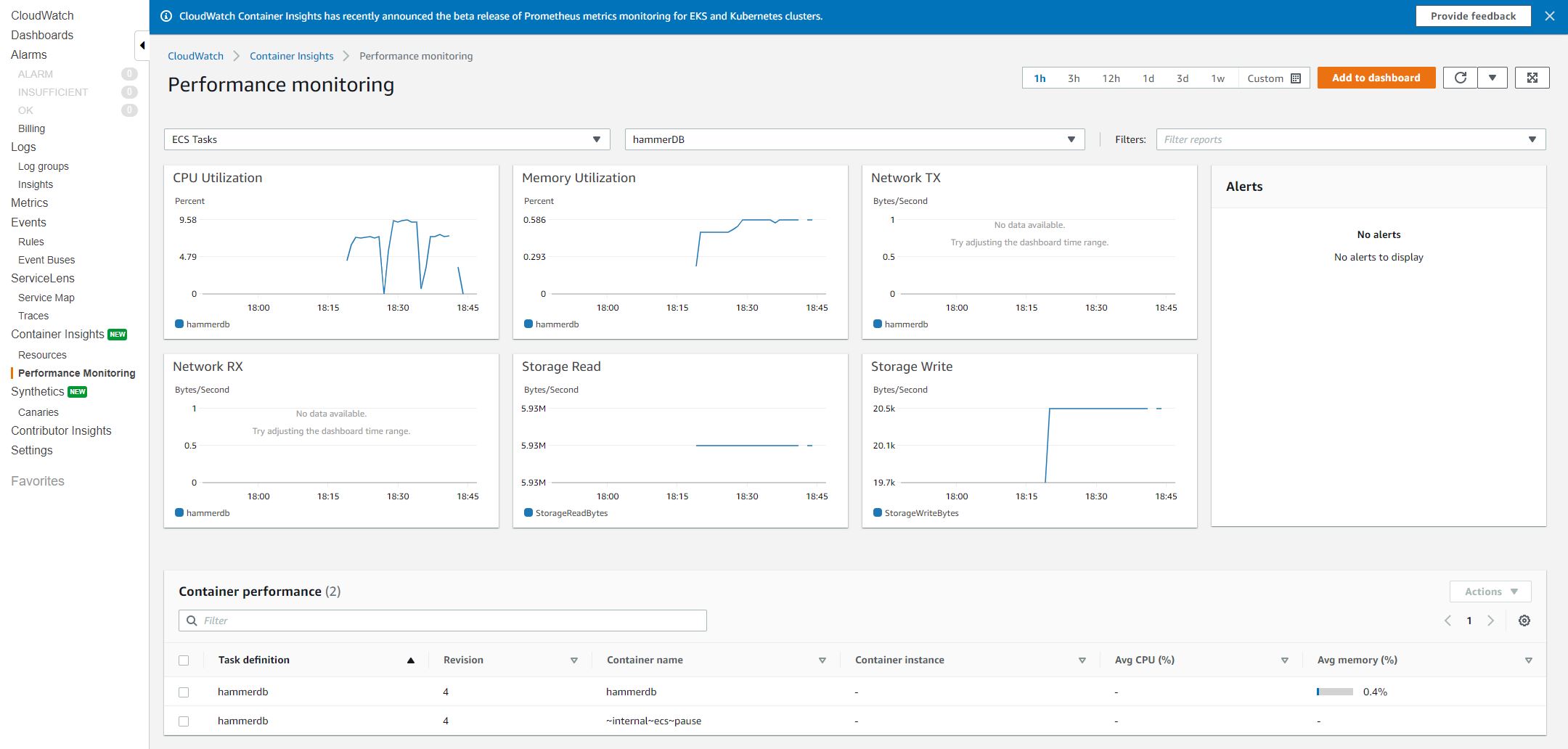Click hammerdb legend swatch in CPU Utilization
The image size is (1568, 749).
(179, 324)
